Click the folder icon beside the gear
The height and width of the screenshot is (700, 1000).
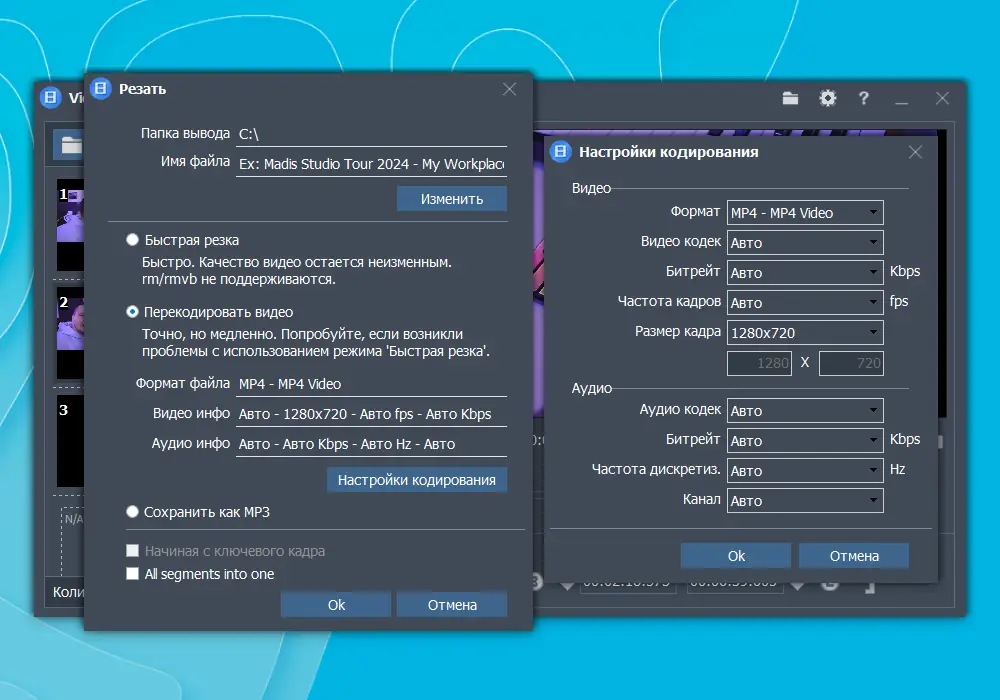pyautogui.click(x=790, y=98)
